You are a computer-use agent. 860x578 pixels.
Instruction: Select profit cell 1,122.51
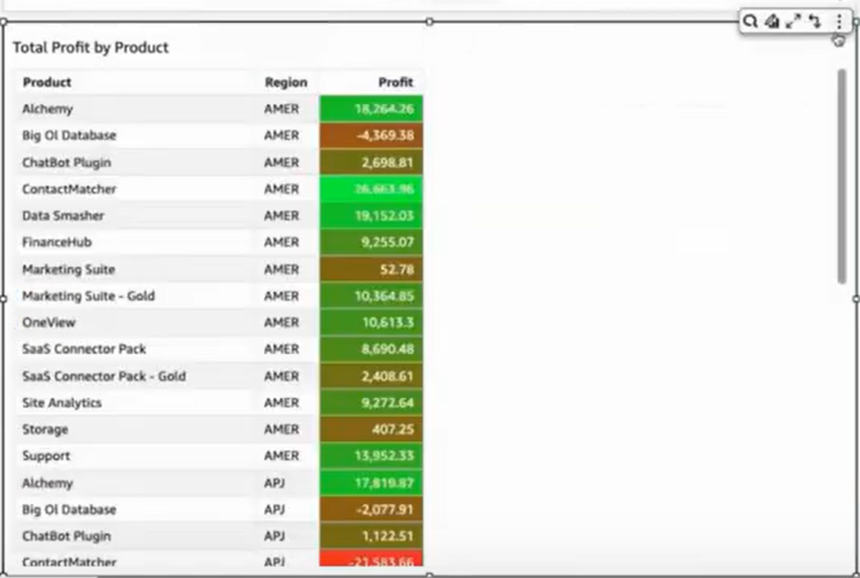pos(371,536)
